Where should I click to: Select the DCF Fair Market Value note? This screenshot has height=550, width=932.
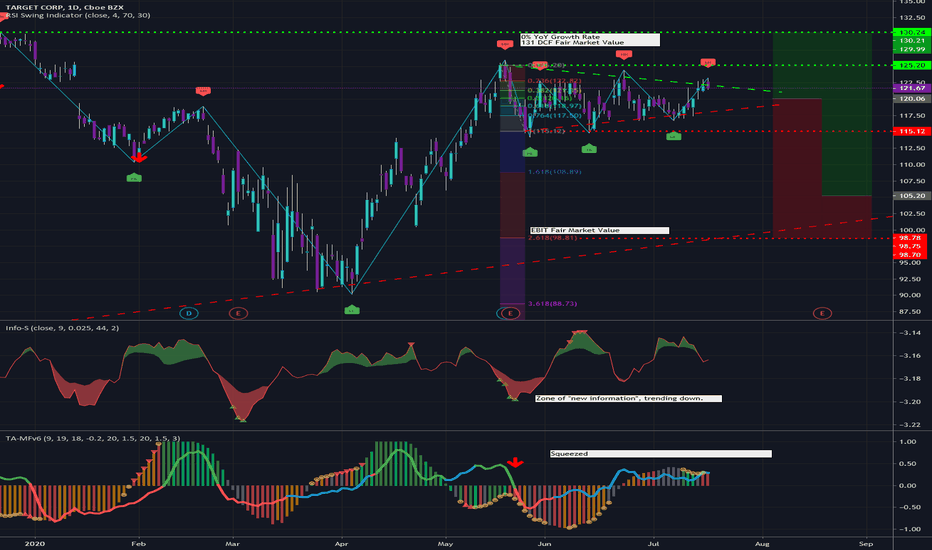pos(590,40)
